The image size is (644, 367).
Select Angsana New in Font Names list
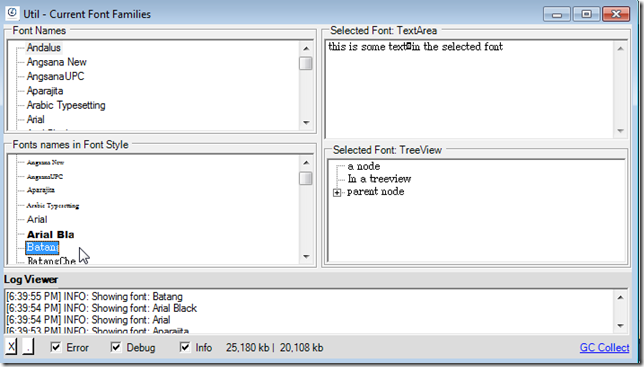point(57,62)
